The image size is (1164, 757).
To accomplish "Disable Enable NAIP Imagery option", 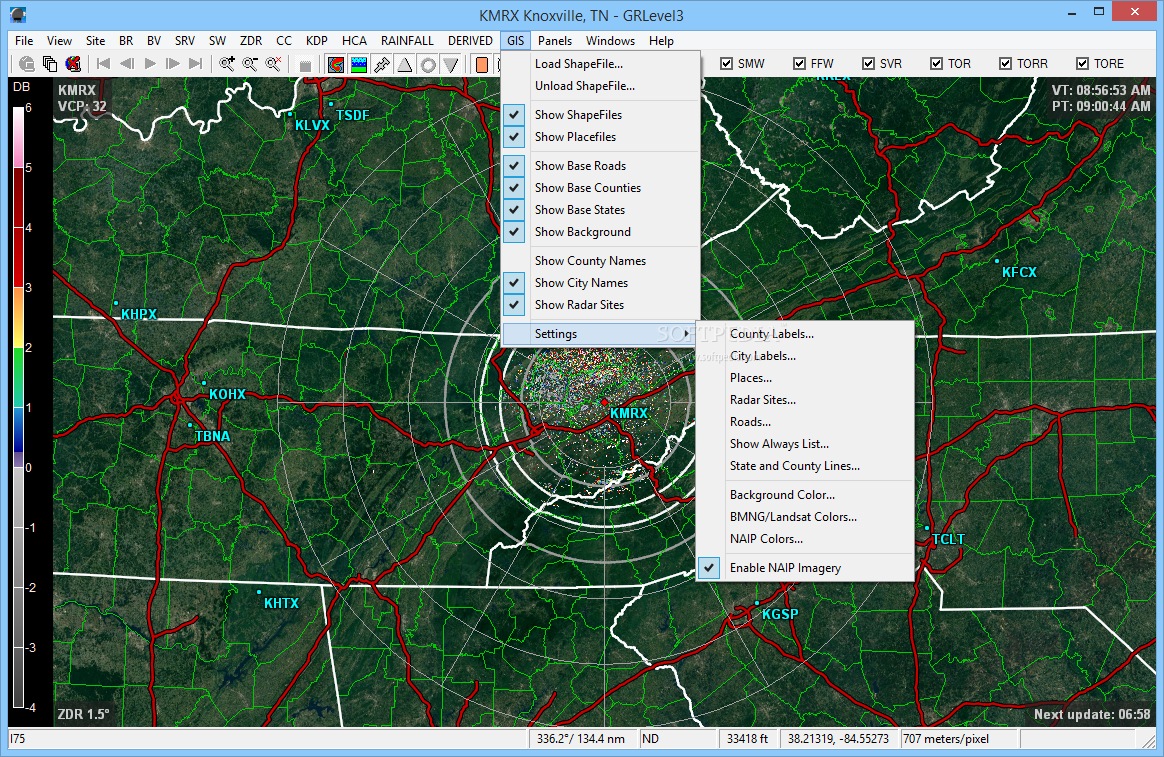I will [x=805, y=568].
